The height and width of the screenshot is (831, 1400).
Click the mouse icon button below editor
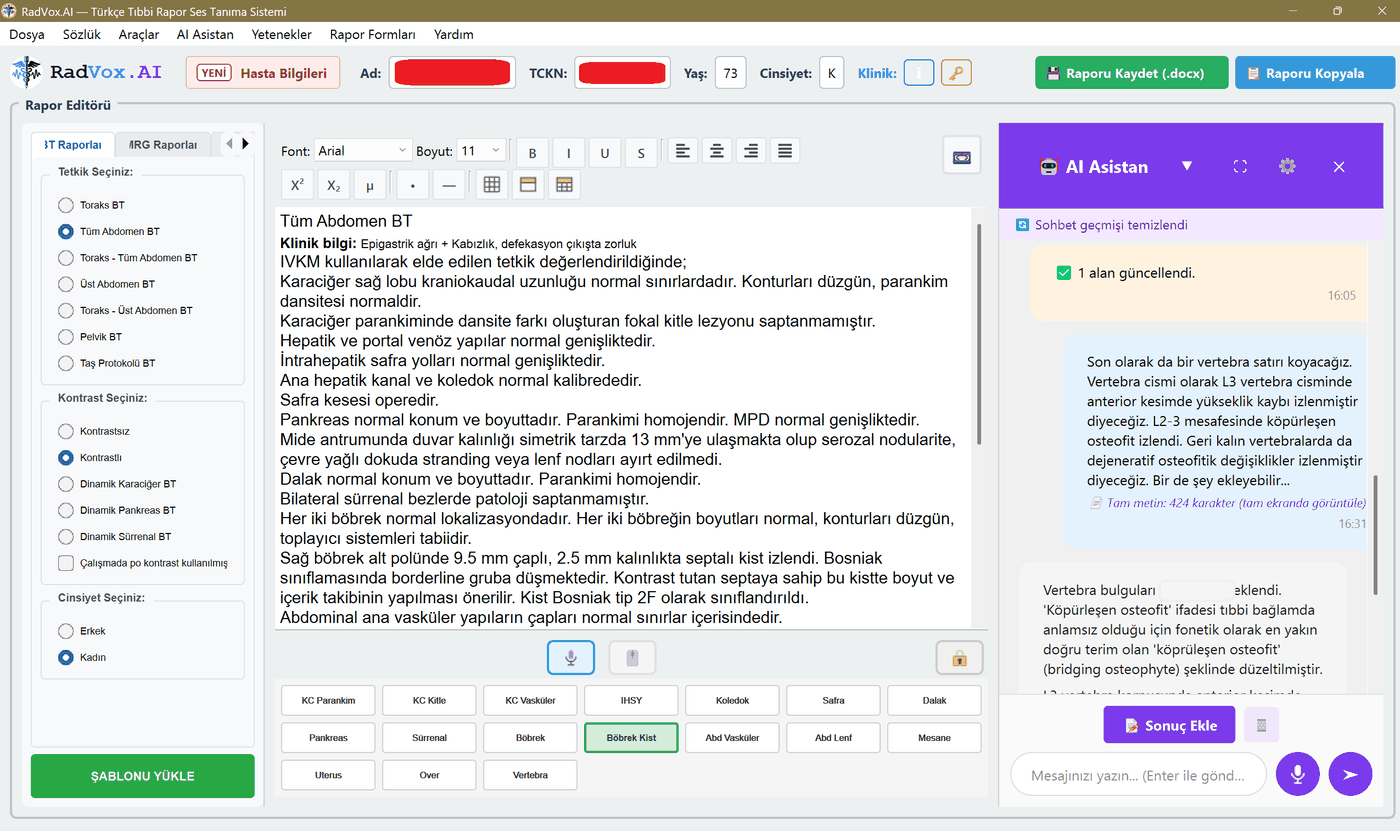[x=632, y=657]
